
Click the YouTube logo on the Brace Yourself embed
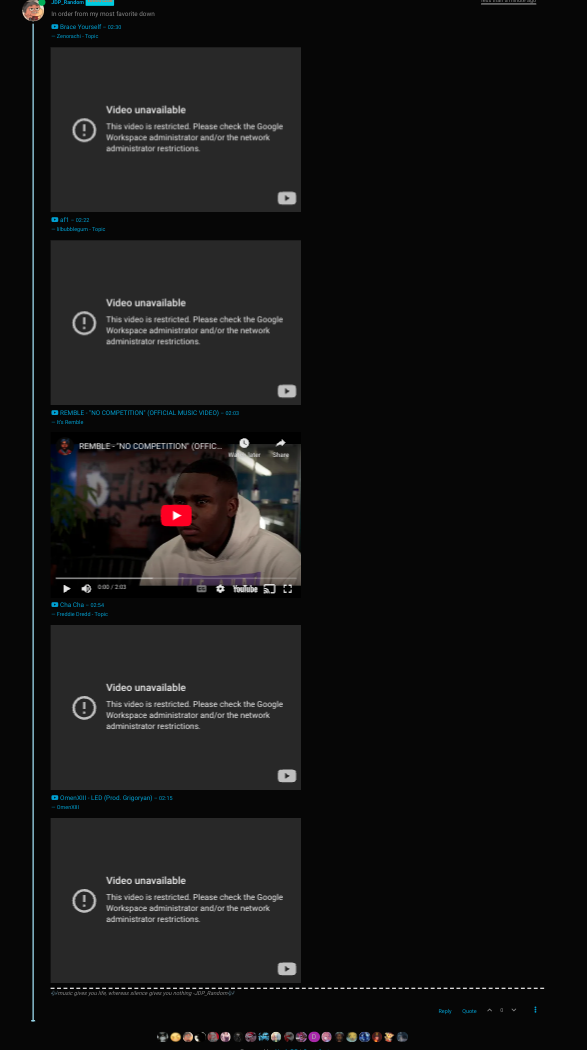tap(287, 198)
